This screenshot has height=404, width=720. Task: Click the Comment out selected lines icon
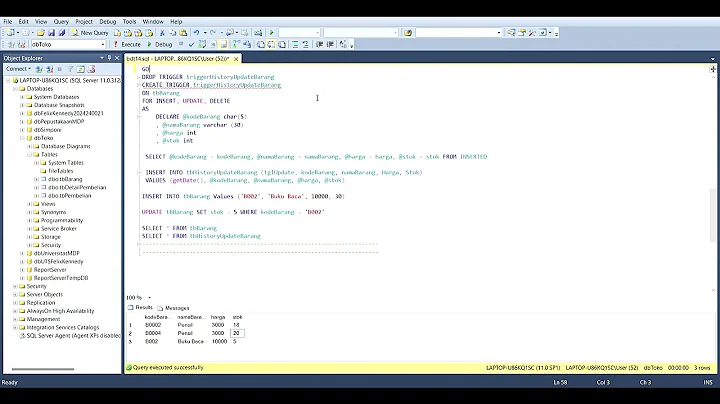pyautogui.click(x=295, y=45)
